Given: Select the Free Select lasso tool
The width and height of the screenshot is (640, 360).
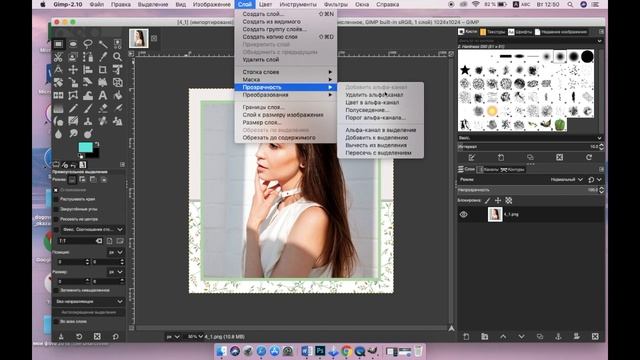Looking at the screenshot, I should pyautogui.click(x=88, y=44).
